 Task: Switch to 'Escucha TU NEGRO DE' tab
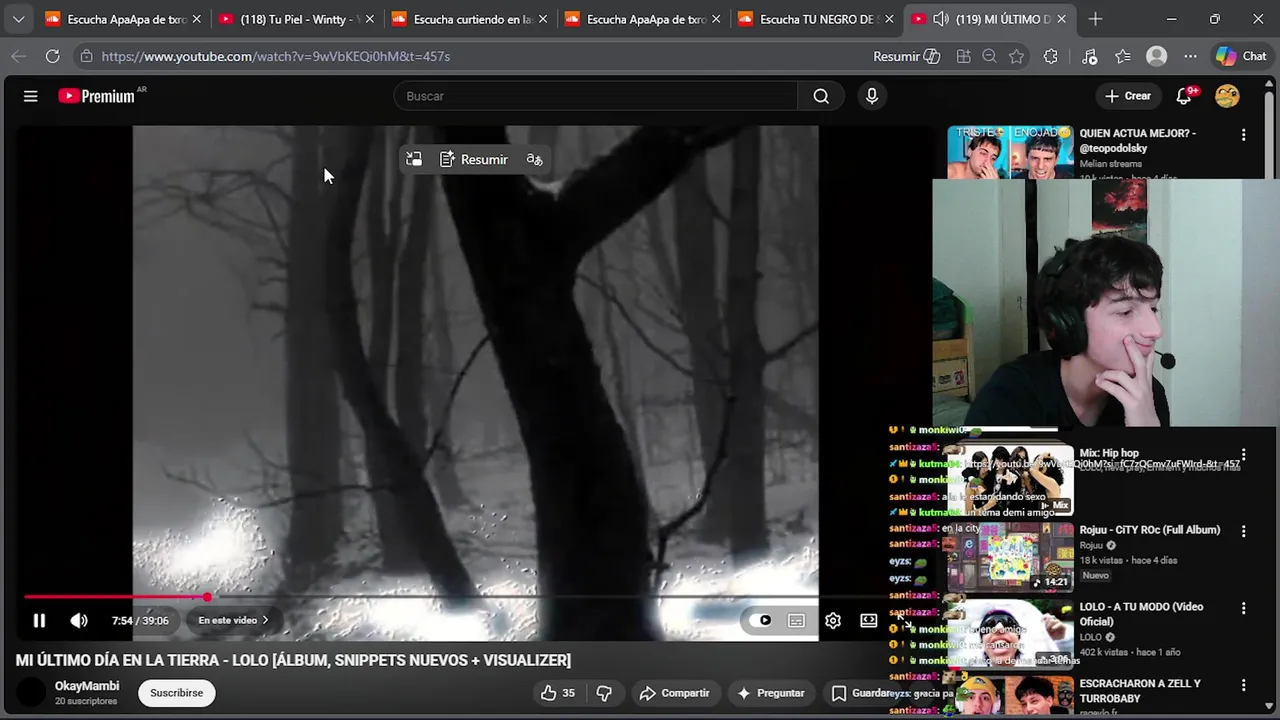815,19
